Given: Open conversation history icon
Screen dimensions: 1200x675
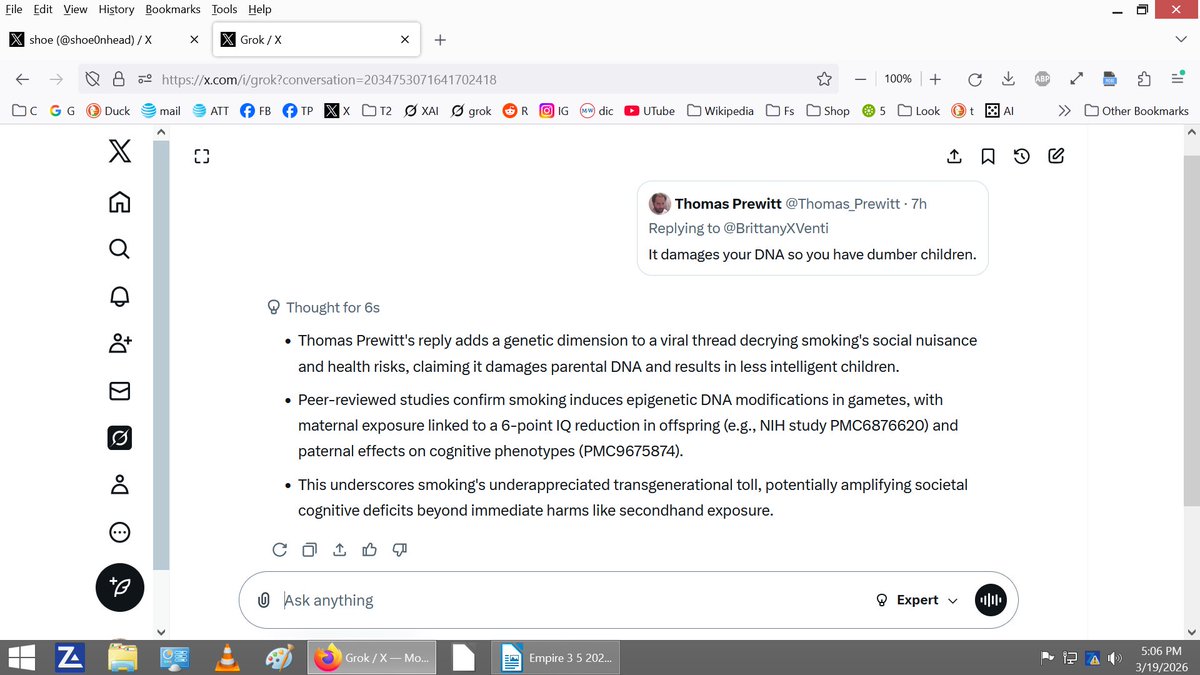Looking at the screenshot, I should click(x=1021, y=156).
